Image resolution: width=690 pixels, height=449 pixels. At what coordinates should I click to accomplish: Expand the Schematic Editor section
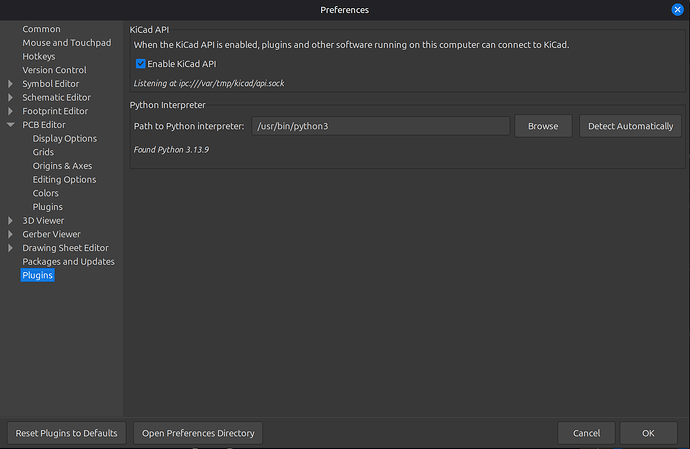tap(11, 98)
